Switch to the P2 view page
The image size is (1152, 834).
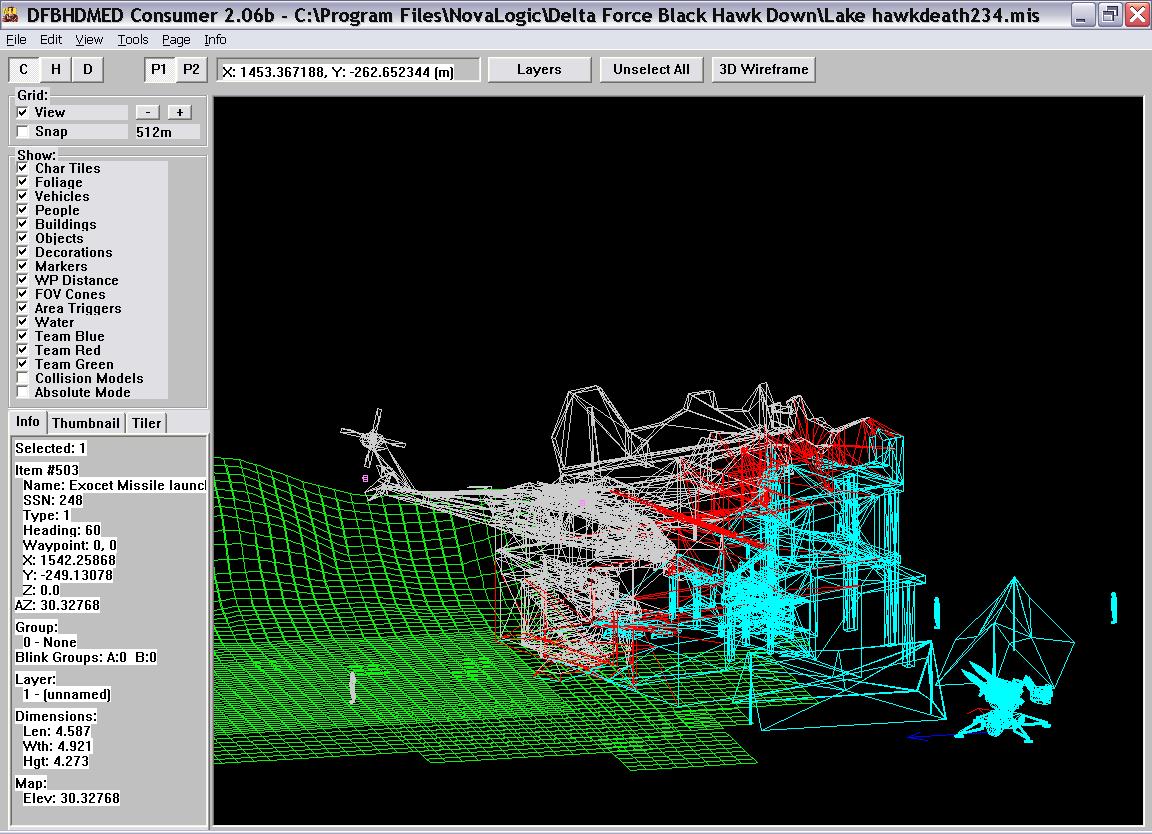coord(191,70)
